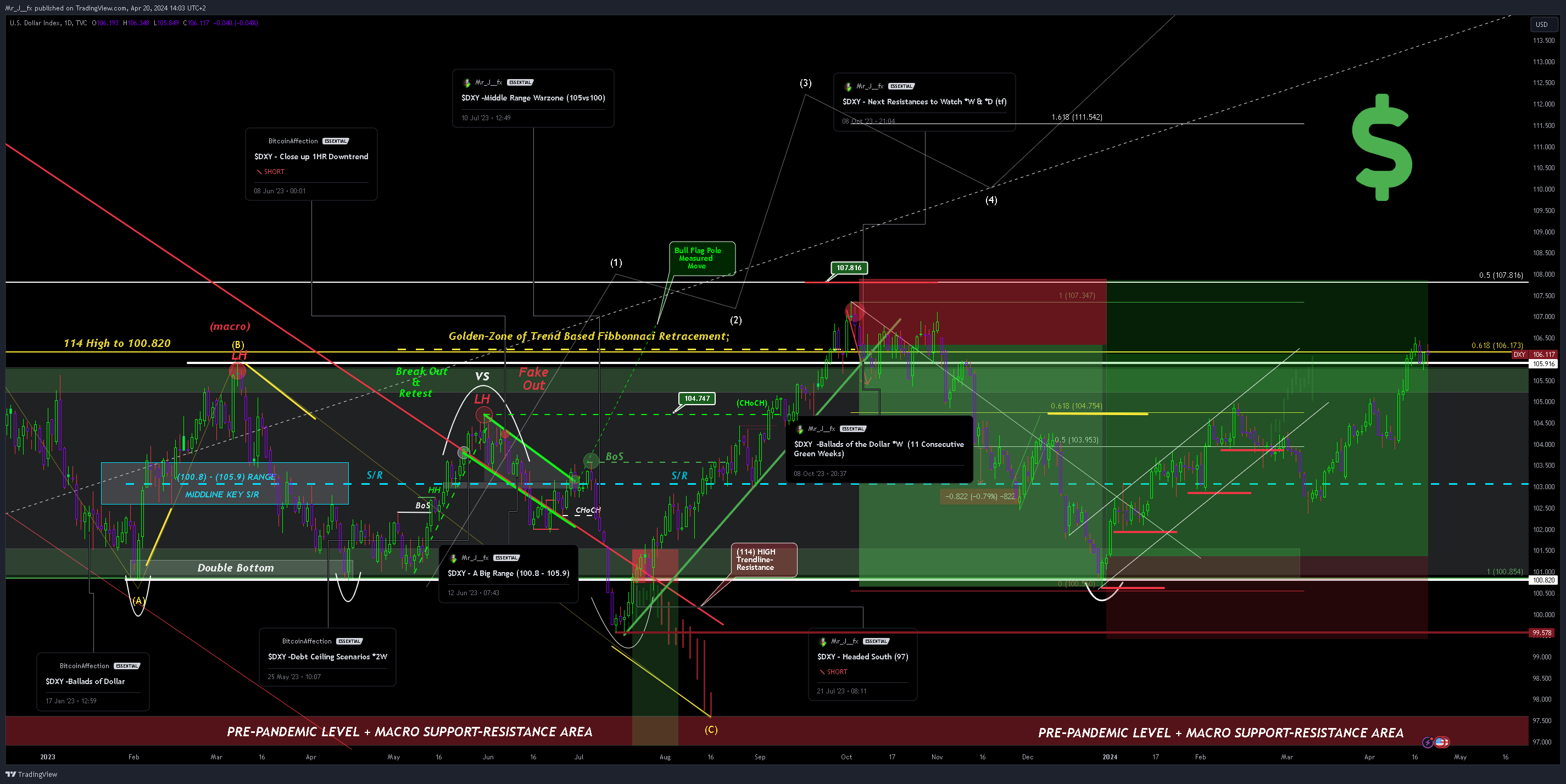Select the '1.618 (111.542)' Fibonacci level label
This screenshot has width=1566, height=784.
point(1077,117)
